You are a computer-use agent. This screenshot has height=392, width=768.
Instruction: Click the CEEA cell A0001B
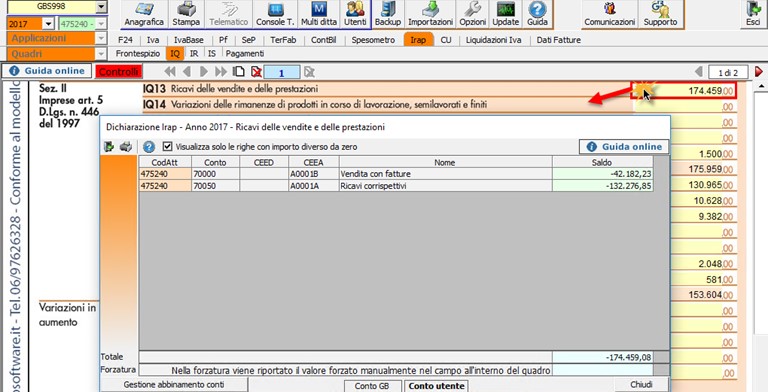(314, 174)
